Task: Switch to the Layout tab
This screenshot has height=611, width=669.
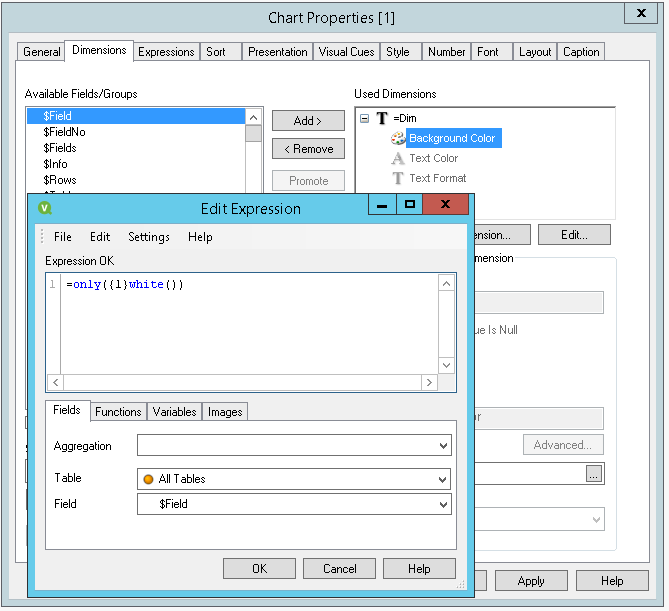Action: 535,52
